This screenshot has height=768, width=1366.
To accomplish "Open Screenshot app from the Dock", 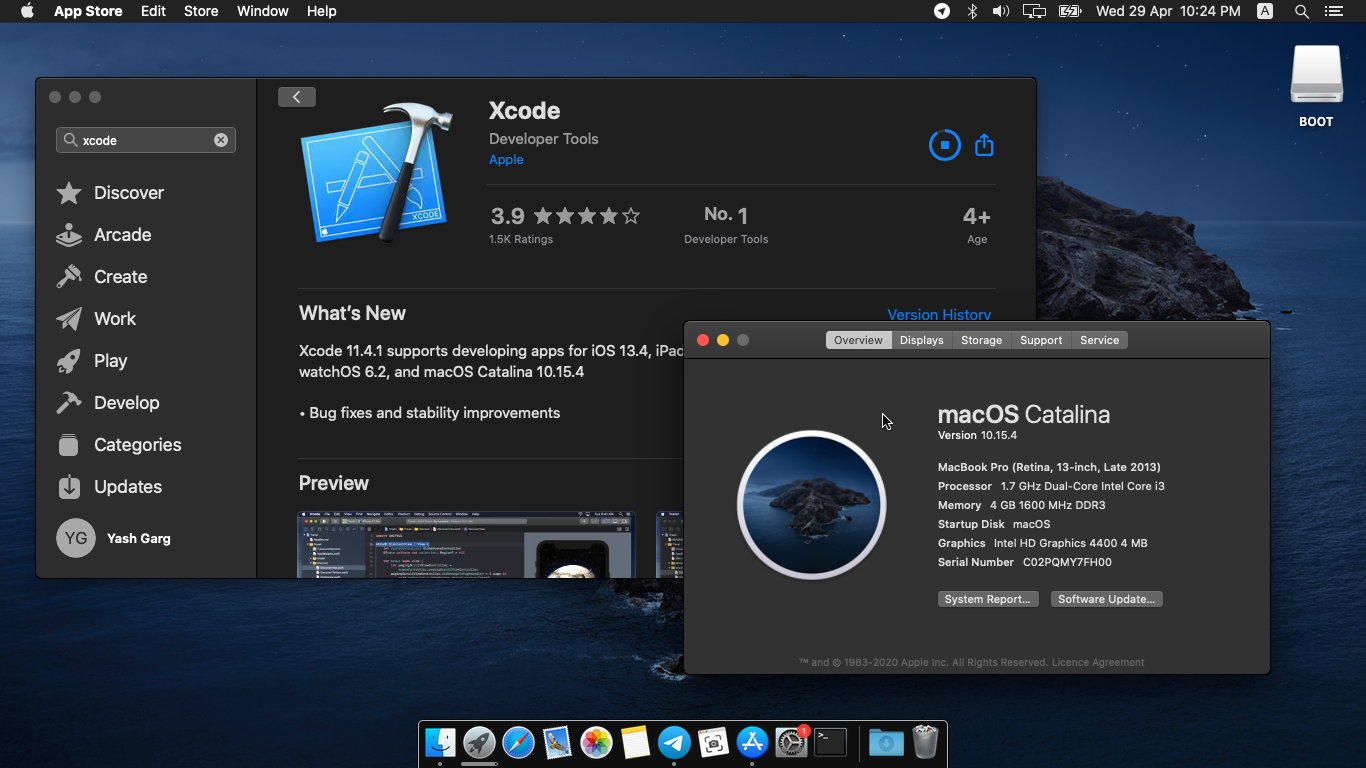I will click(713, 742).
